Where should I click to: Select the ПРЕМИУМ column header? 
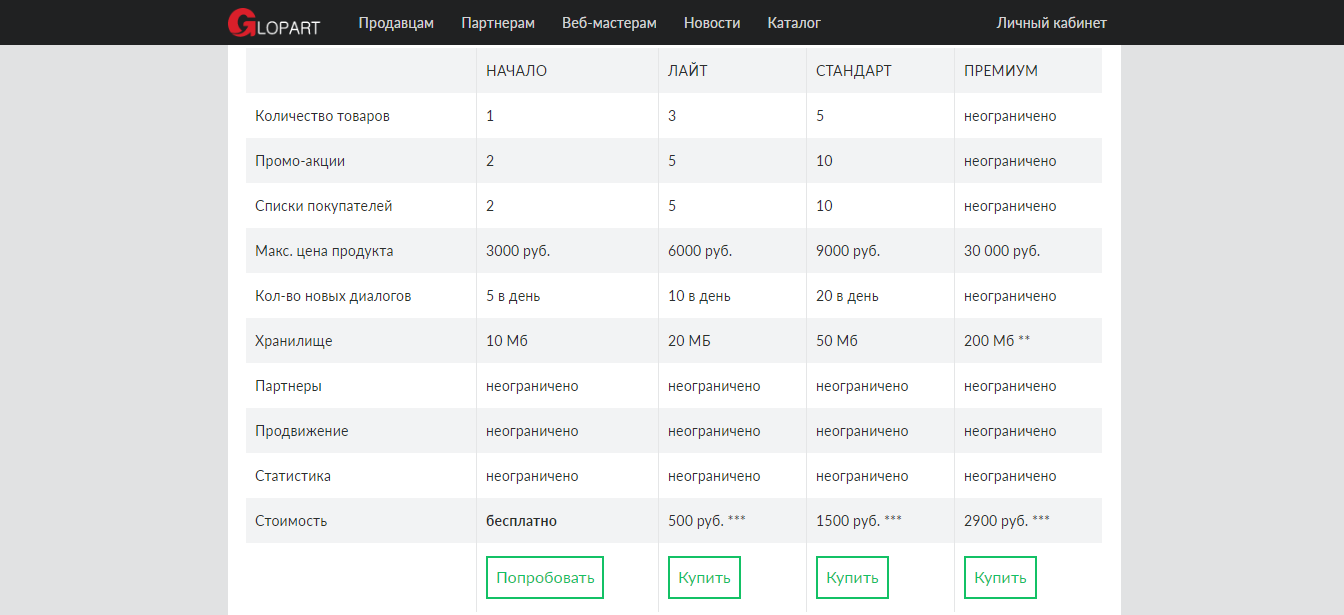click(x=1000, y=71)
